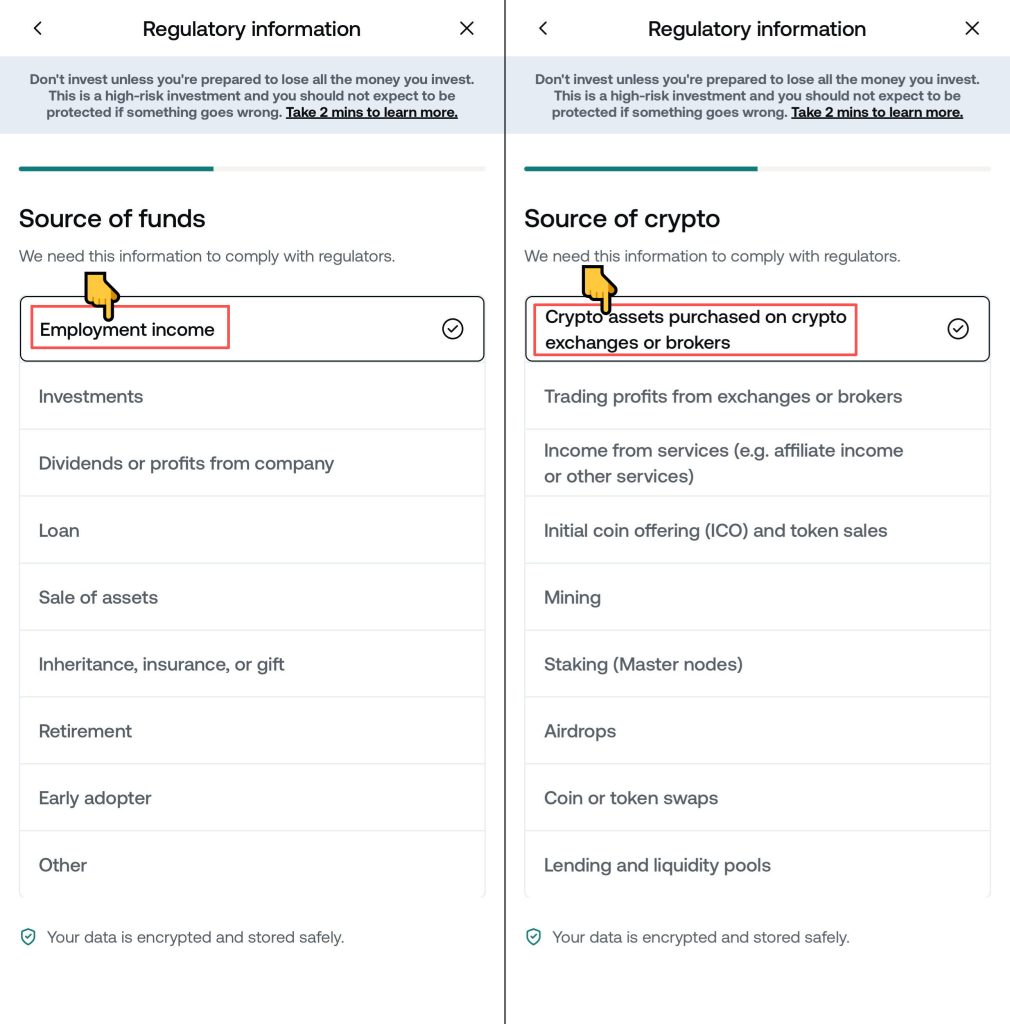Choose Loan as source of funds

click(x=252, y=531)
